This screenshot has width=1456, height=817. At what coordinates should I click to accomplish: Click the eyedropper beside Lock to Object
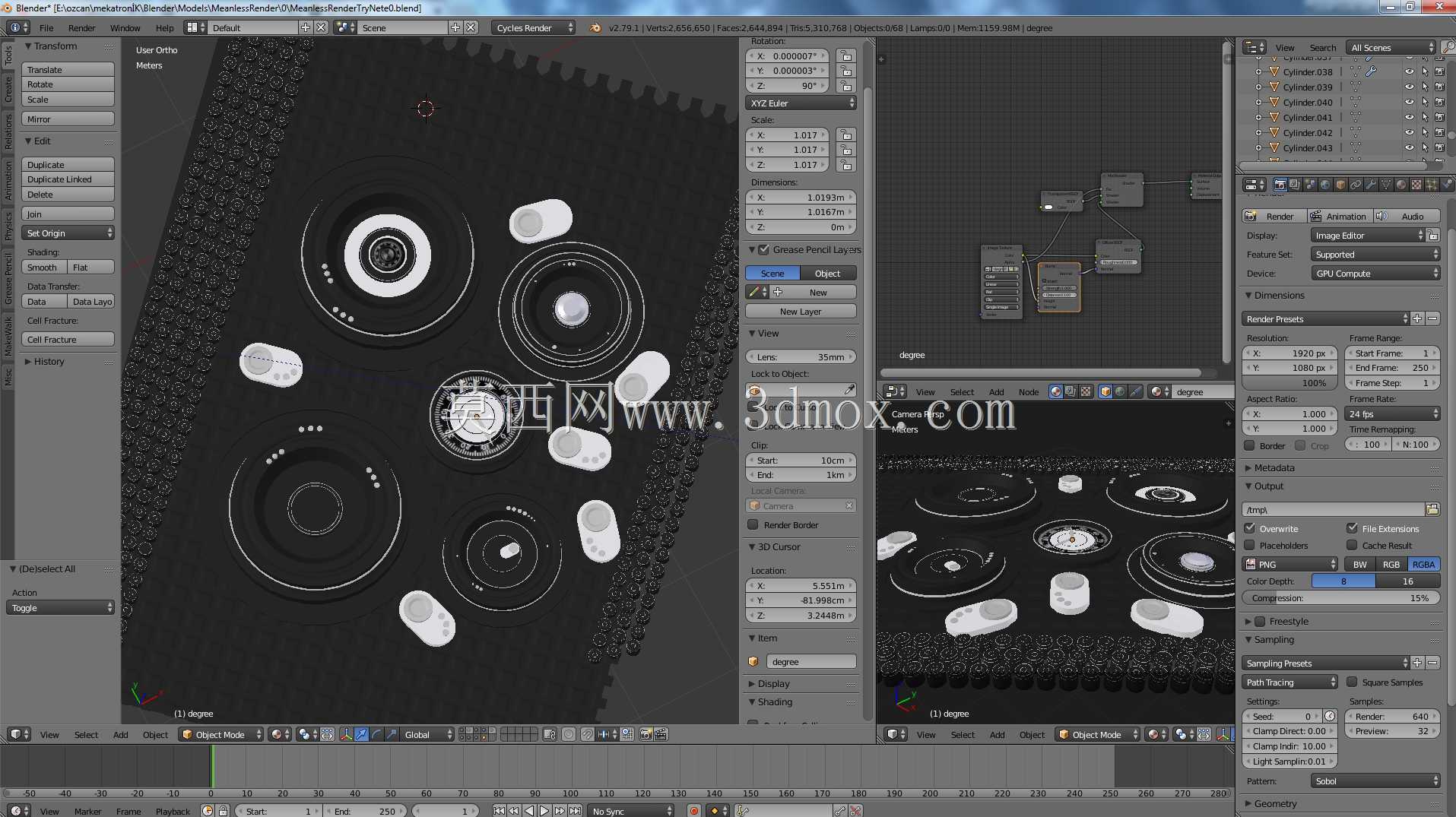(x=849, y=391)
